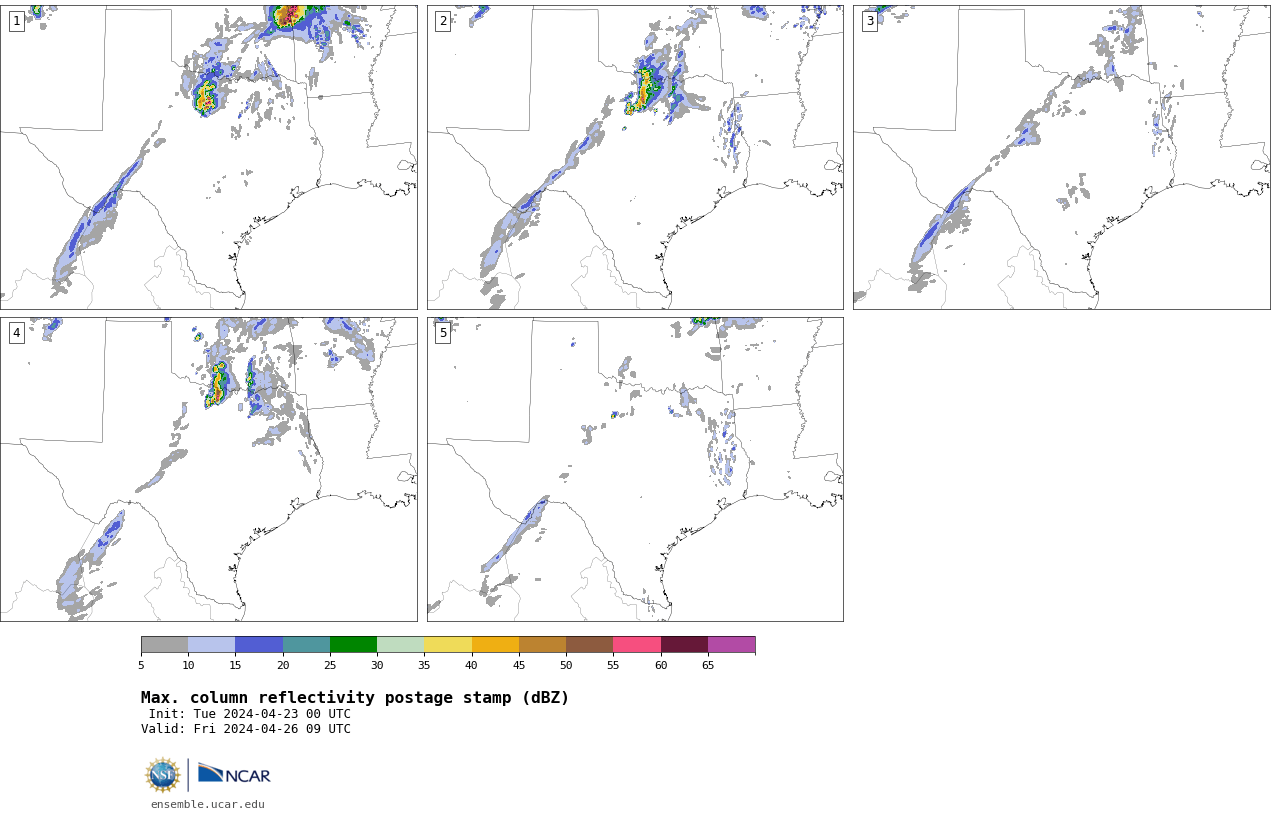
Task: Select the dark green 25-30 dBZ swatch
Action: [353, 644]
